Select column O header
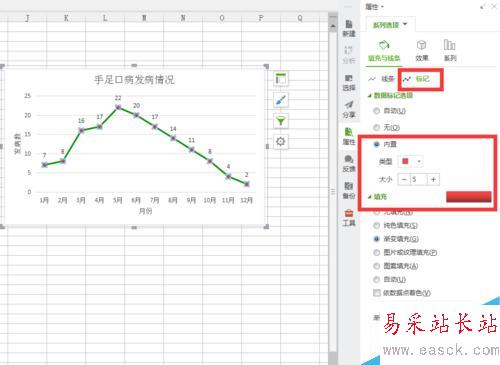 pyautogui.click(x=222, y=18)
